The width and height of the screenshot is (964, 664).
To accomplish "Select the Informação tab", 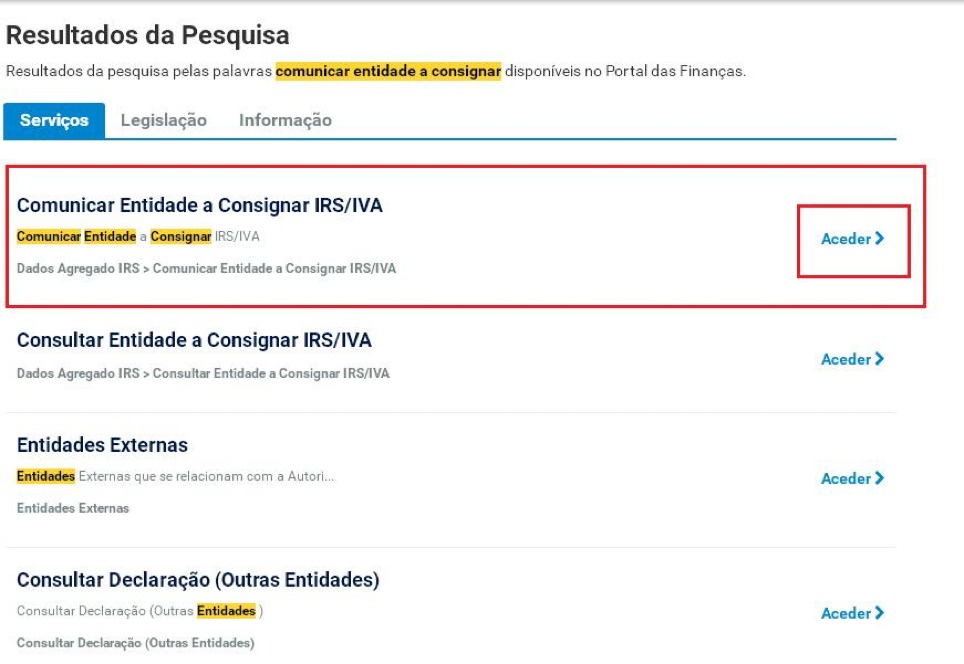I will pyautogui.click(x=285, y=120).
